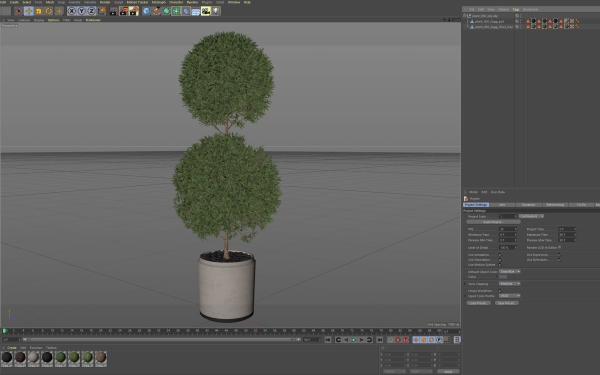Go to the start of the animation

point(328,340)
